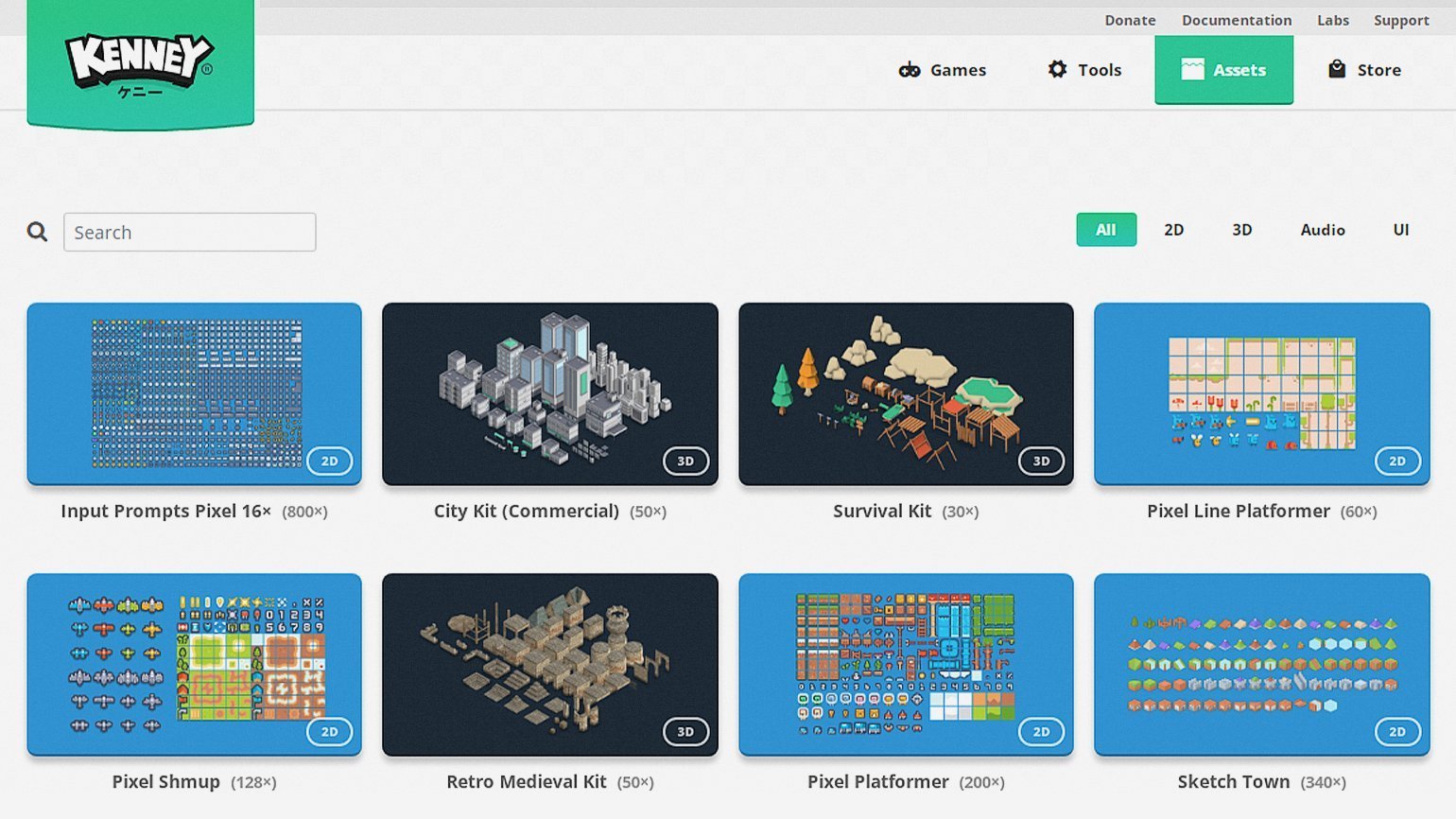Click the '(800×)' asset count
Image resolution: width=1456 pixels, height=819 pixels.
click(x=304, y=512)
